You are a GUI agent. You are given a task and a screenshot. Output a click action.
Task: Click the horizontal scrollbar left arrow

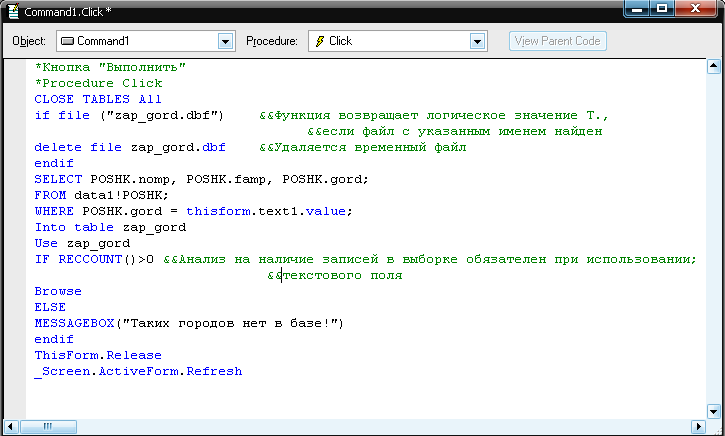pos(11,426)
